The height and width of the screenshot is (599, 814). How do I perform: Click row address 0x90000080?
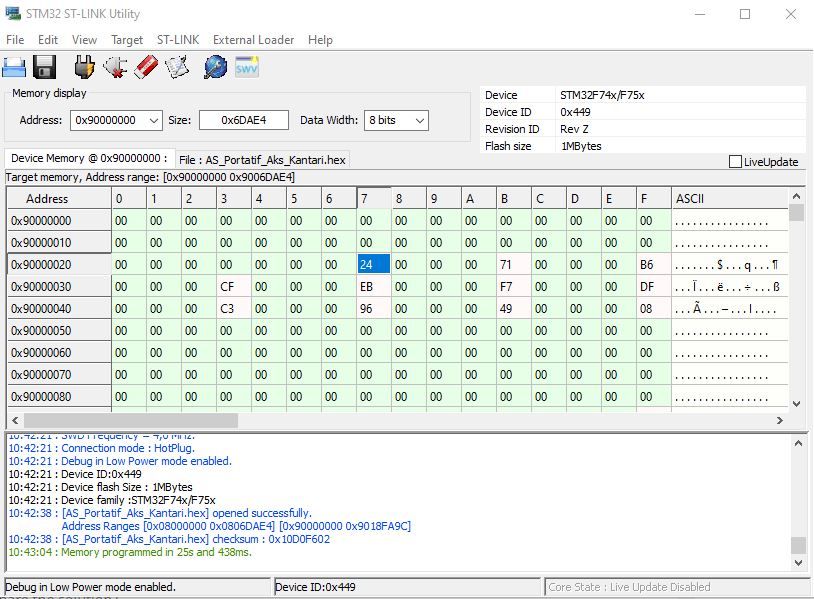tap(59, 397)
